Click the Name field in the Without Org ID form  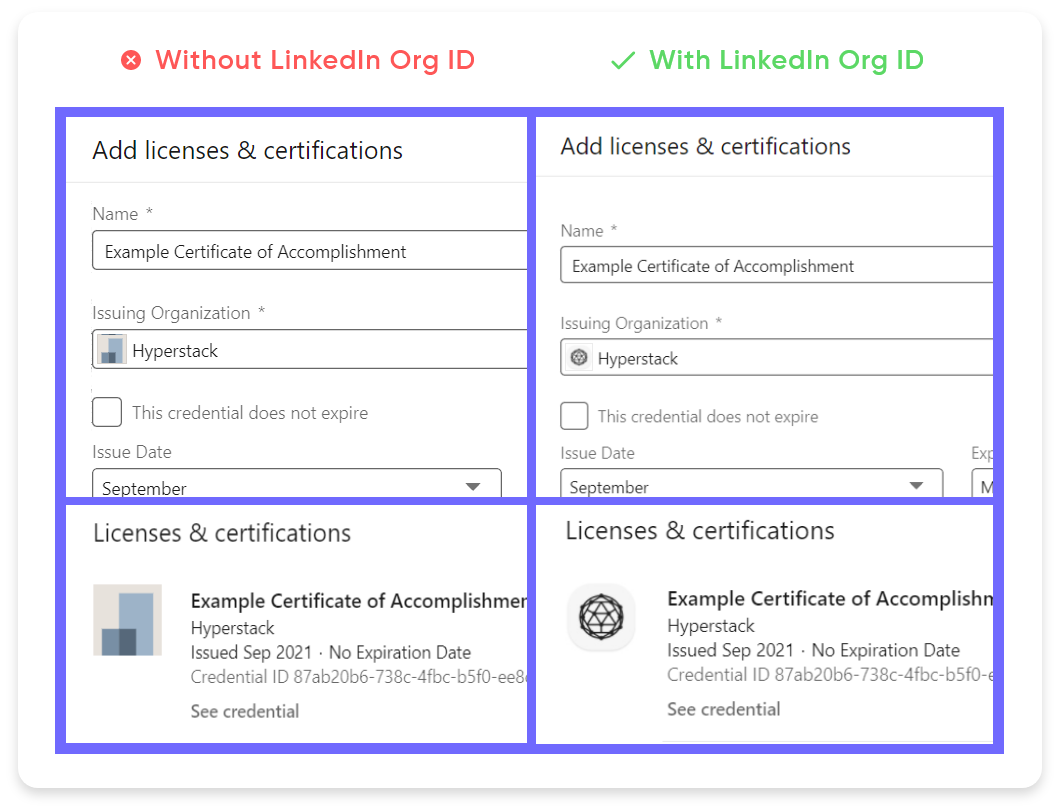(x=309, y=251)
